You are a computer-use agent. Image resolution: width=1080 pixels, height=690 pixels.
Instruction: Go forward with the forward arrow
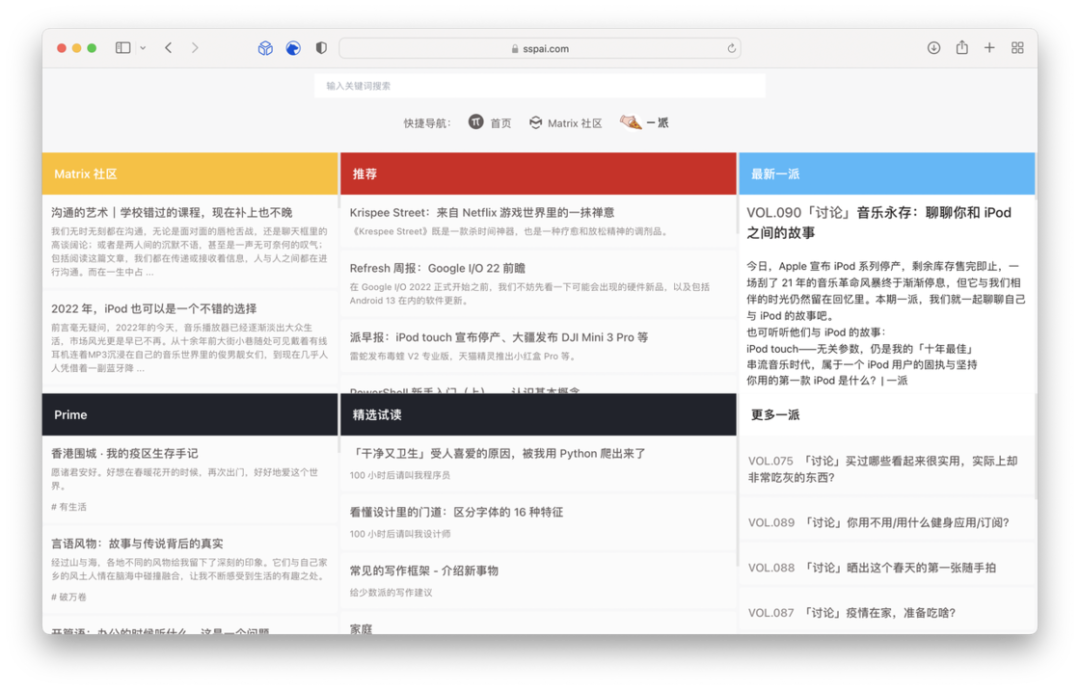tap(195, 48)
